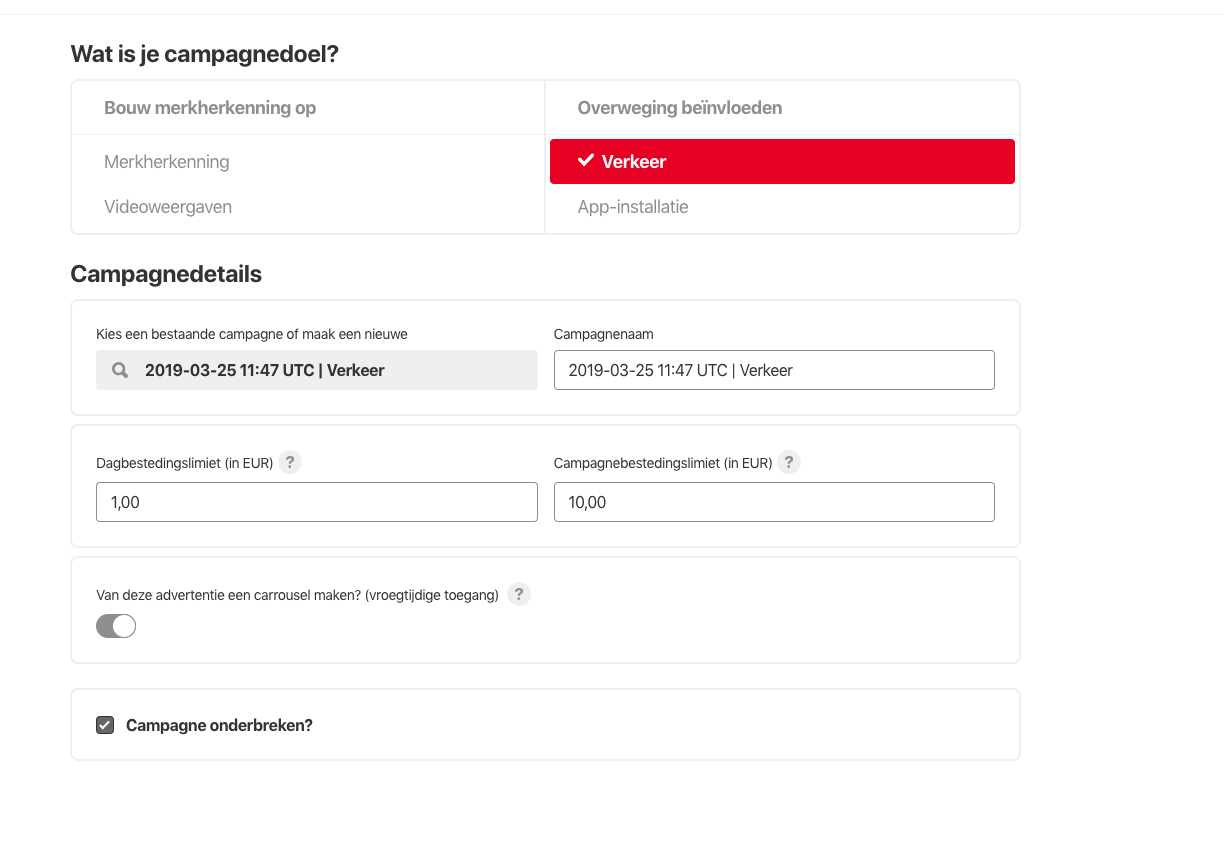Open the existing campaign search box
Viewport: 1224px width, 864px height.
point(317,370)
